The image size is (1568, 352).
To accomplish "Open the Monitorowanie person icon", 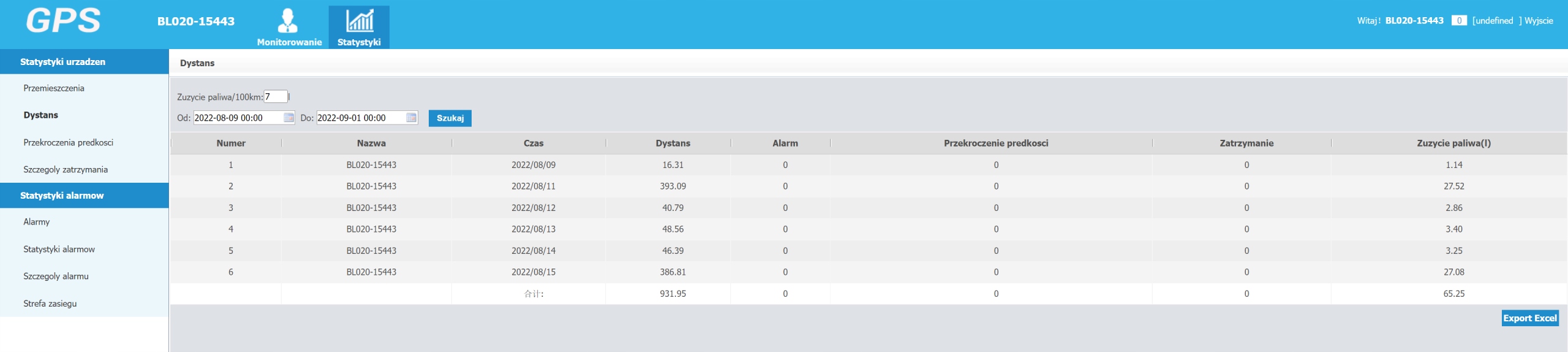I will tap(288, 21).
